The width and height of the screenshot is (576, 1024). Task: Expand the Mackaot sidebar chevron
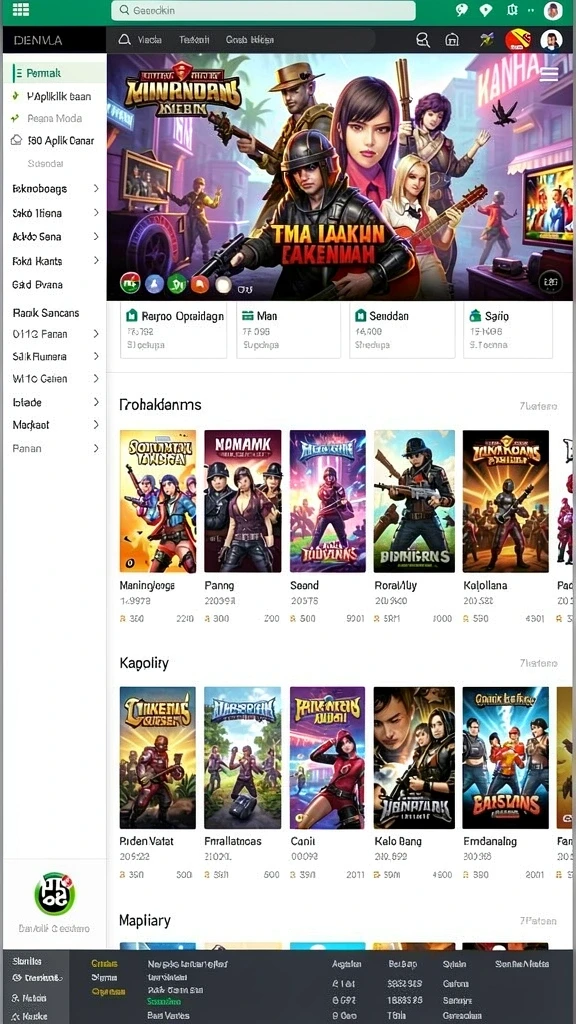96,424
